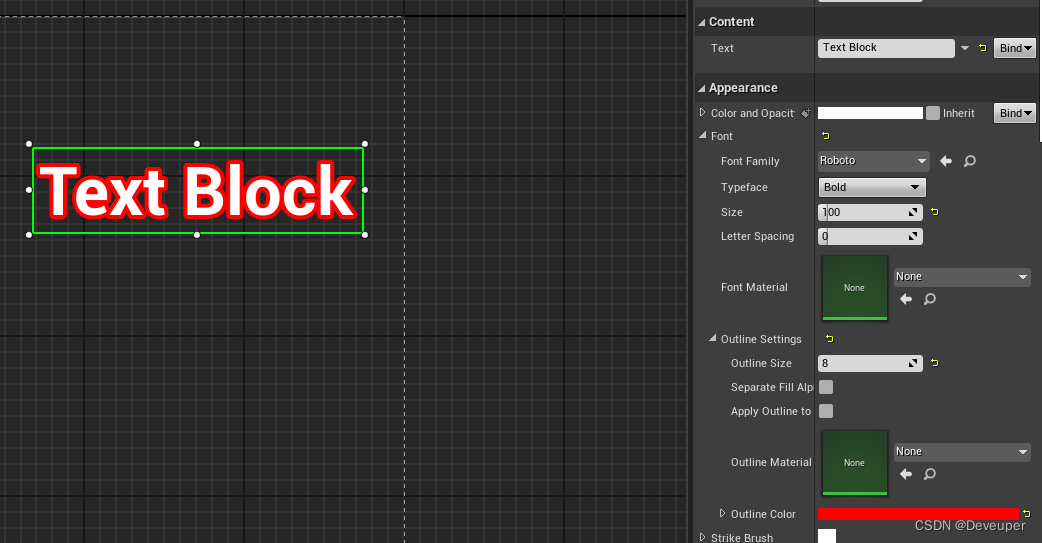Enable Separate Fill Alpha checkbox
Image resolution: width=1042 pixels, height=543 pixels.
[x=826, y=387]
